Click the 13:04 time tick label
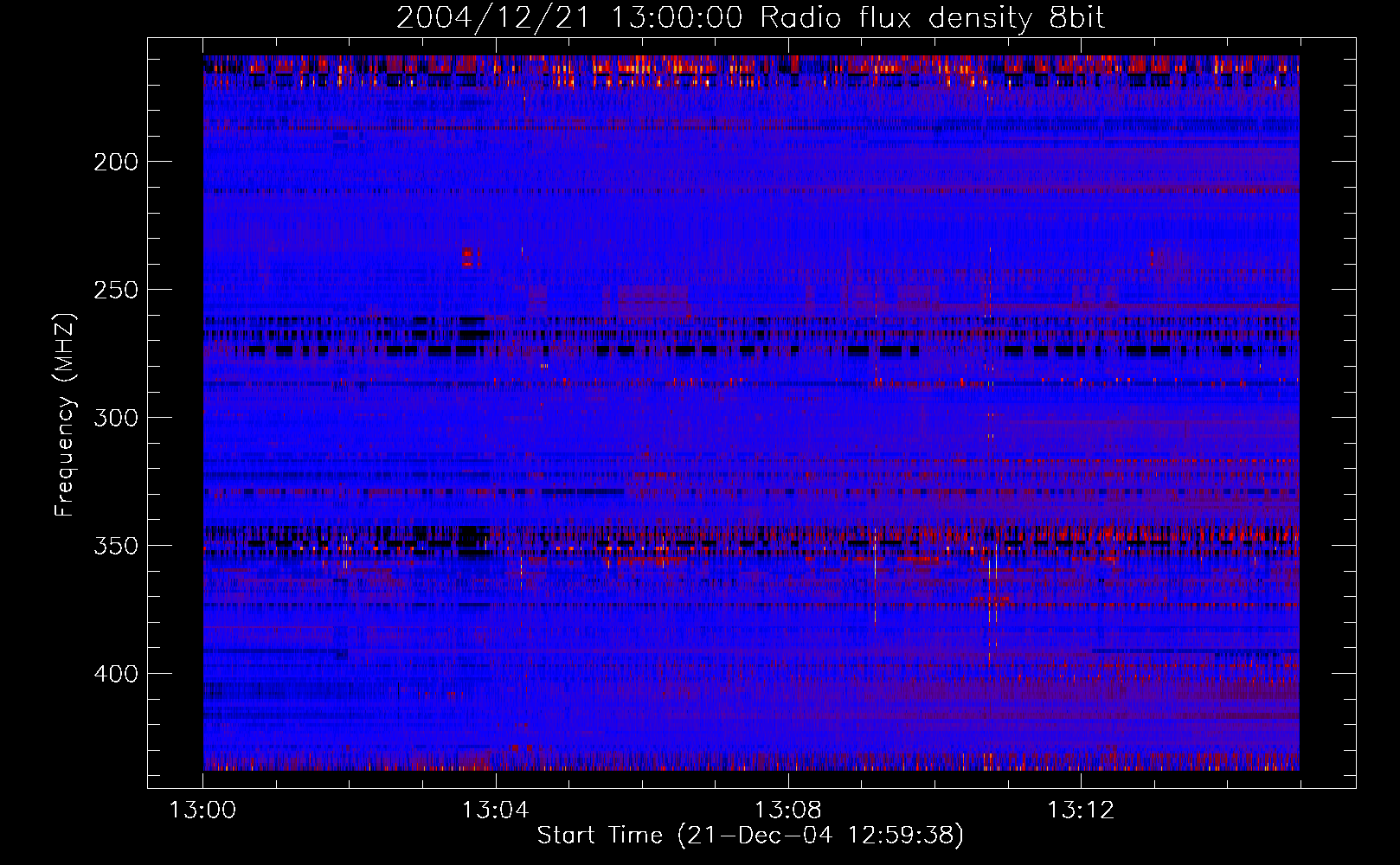The image size is (1400, 865). point(495,811)
